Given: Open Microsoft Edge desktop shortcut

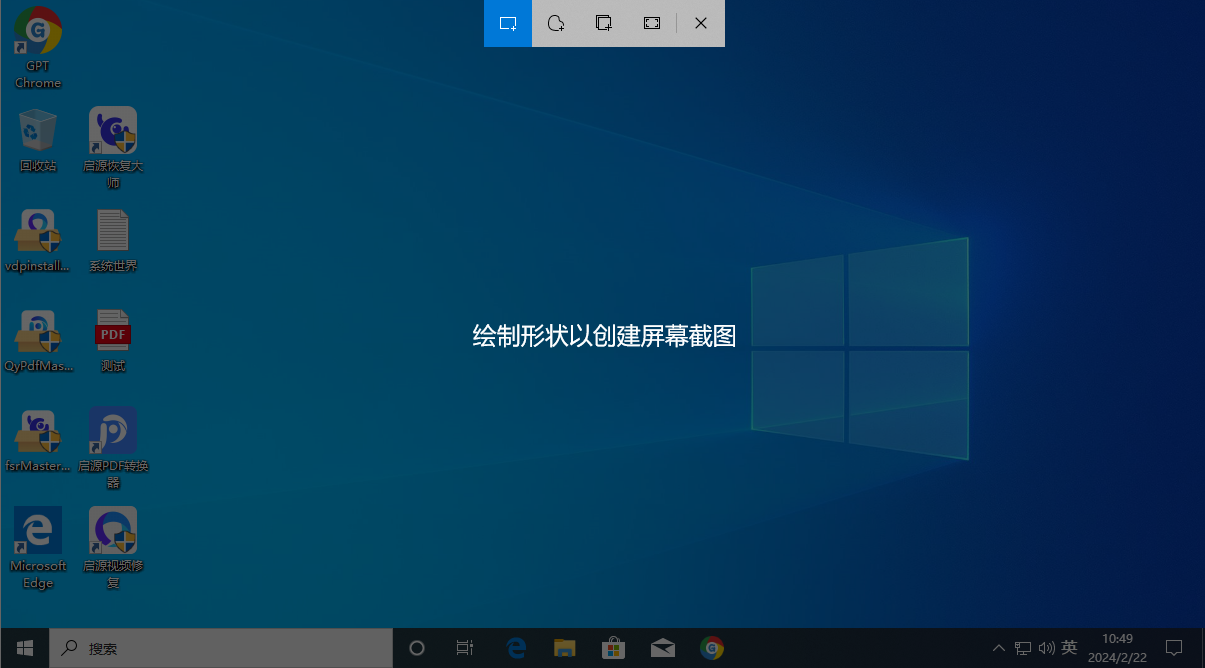Looking at the screenshot, I should pyautogui.click(x=38, y=548).
